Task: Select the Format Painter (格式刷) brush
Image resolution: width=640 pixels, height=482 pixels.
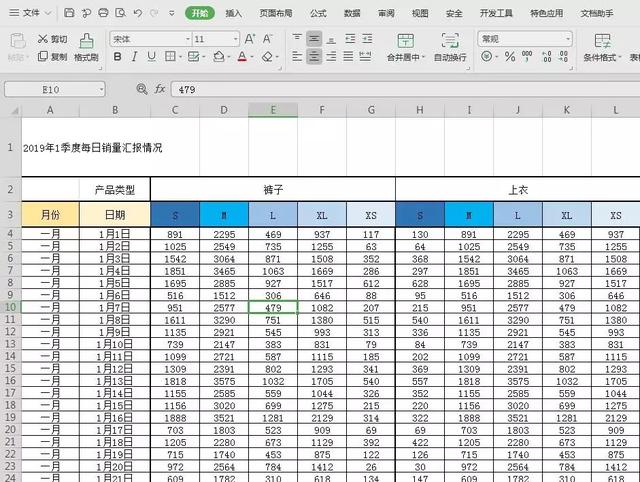Action: [x=86, y=48]
